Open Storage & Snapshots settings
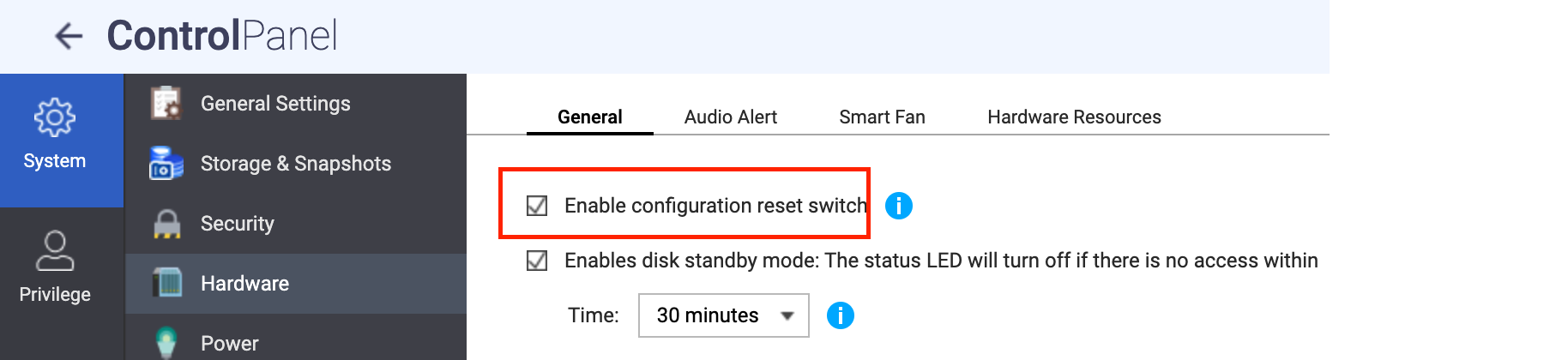Screen dimensions: 1568x360 pyautogui.click(x=295, y=164)
